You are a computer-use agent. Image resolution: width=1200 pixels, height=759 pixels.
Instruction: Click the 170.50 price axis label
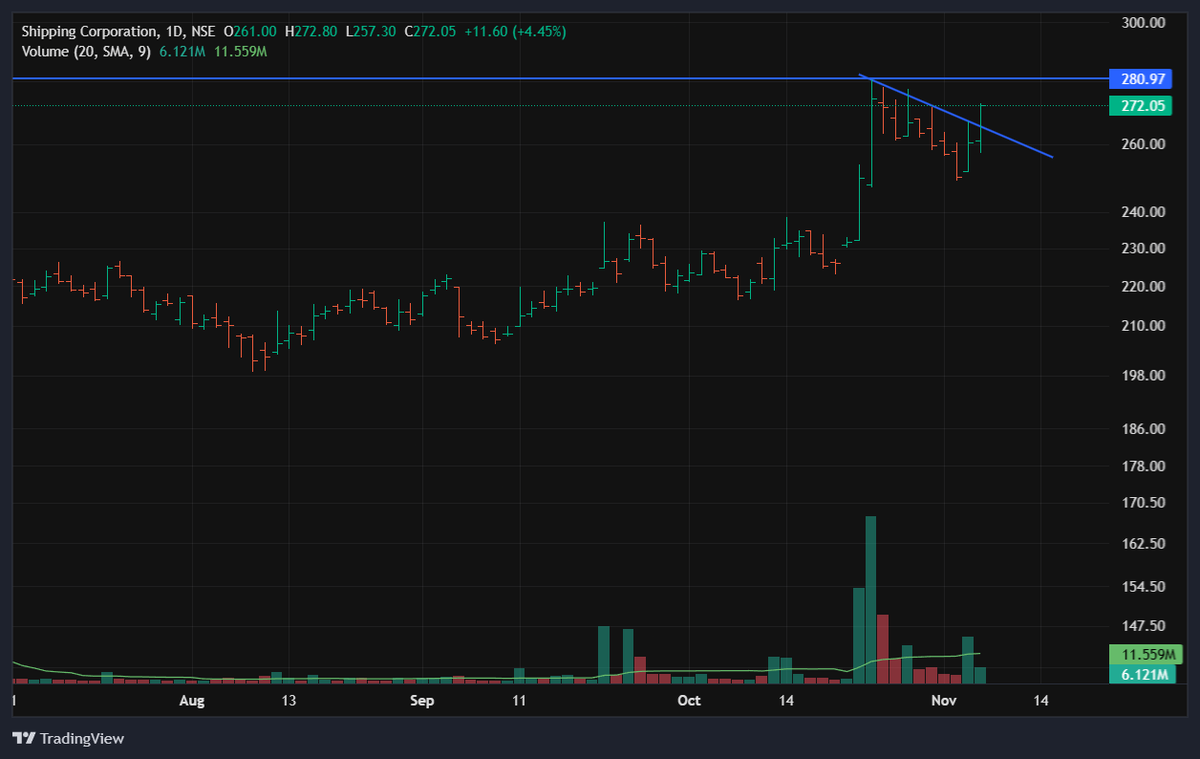[x=1141, y=502]
